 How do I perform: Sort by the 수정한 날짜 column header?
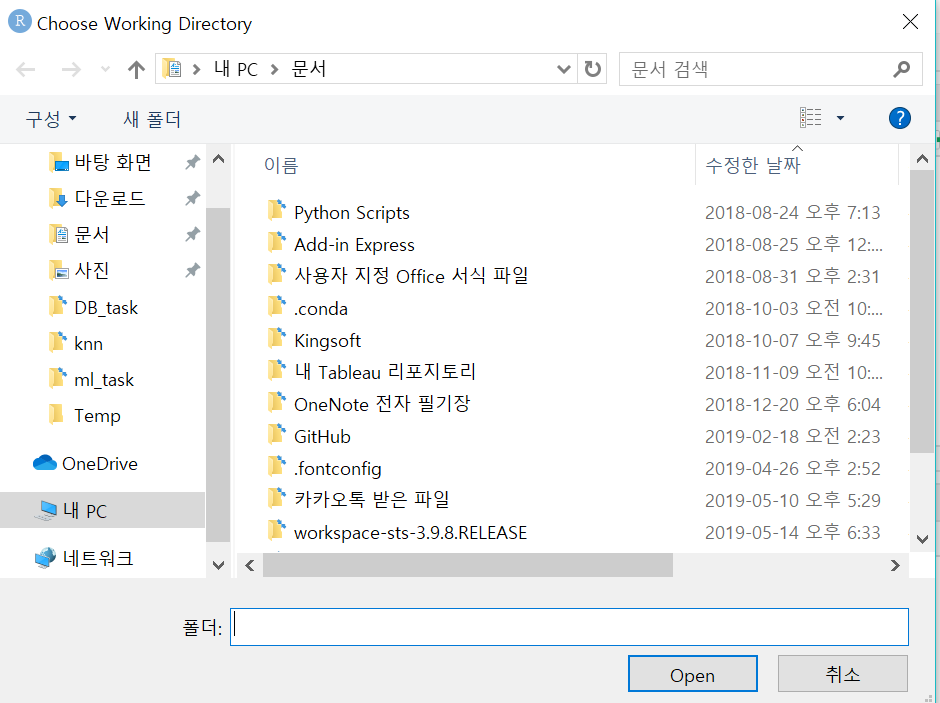[x=753, y=165]
